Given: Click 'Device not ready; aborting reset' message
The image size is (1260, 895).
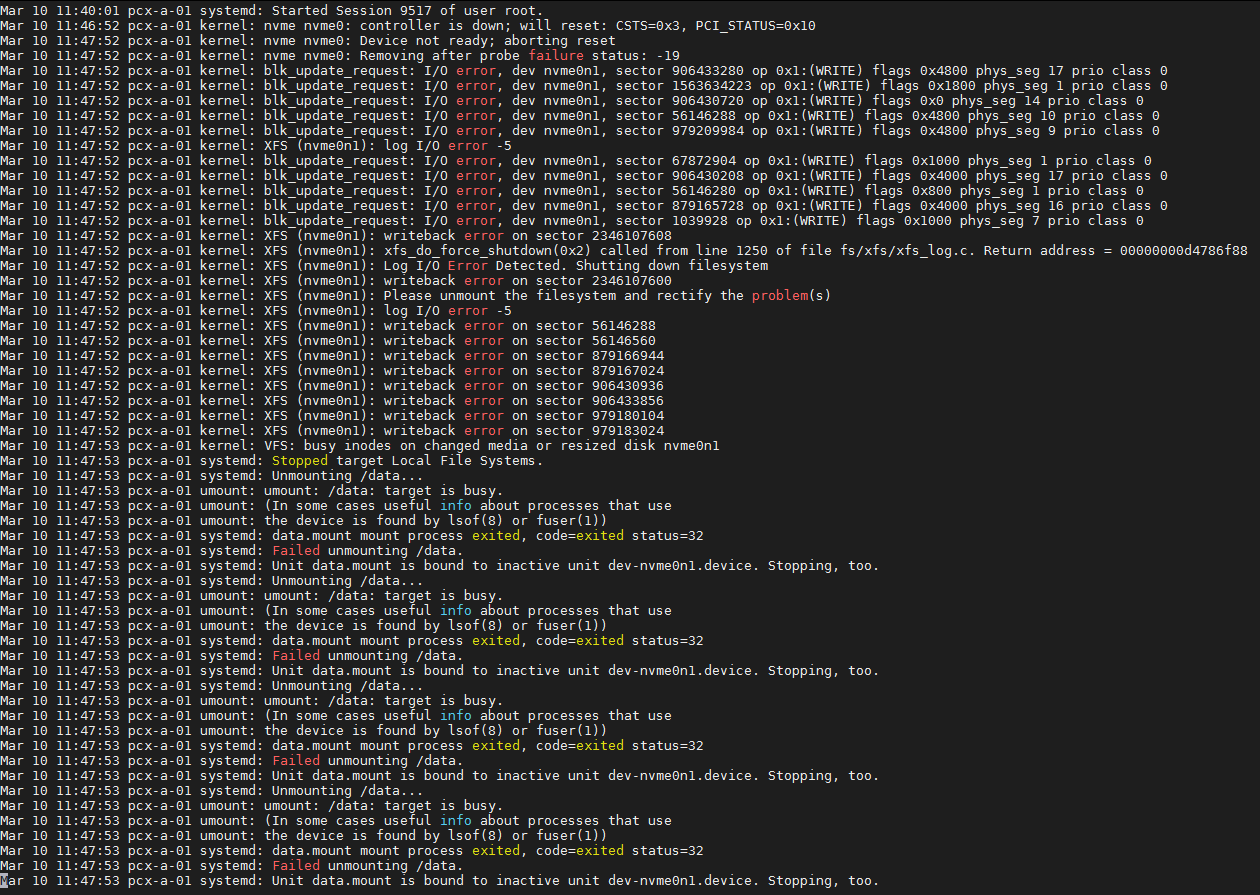Looking at the screenshot, I should [x=488, y=40].
